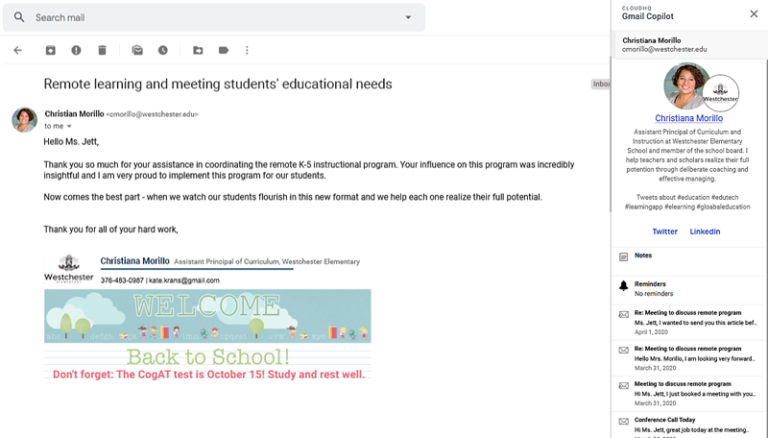Close the Gmail Copilot panel
The width and height of the screenshot is (768, 438).
[754, 14]
